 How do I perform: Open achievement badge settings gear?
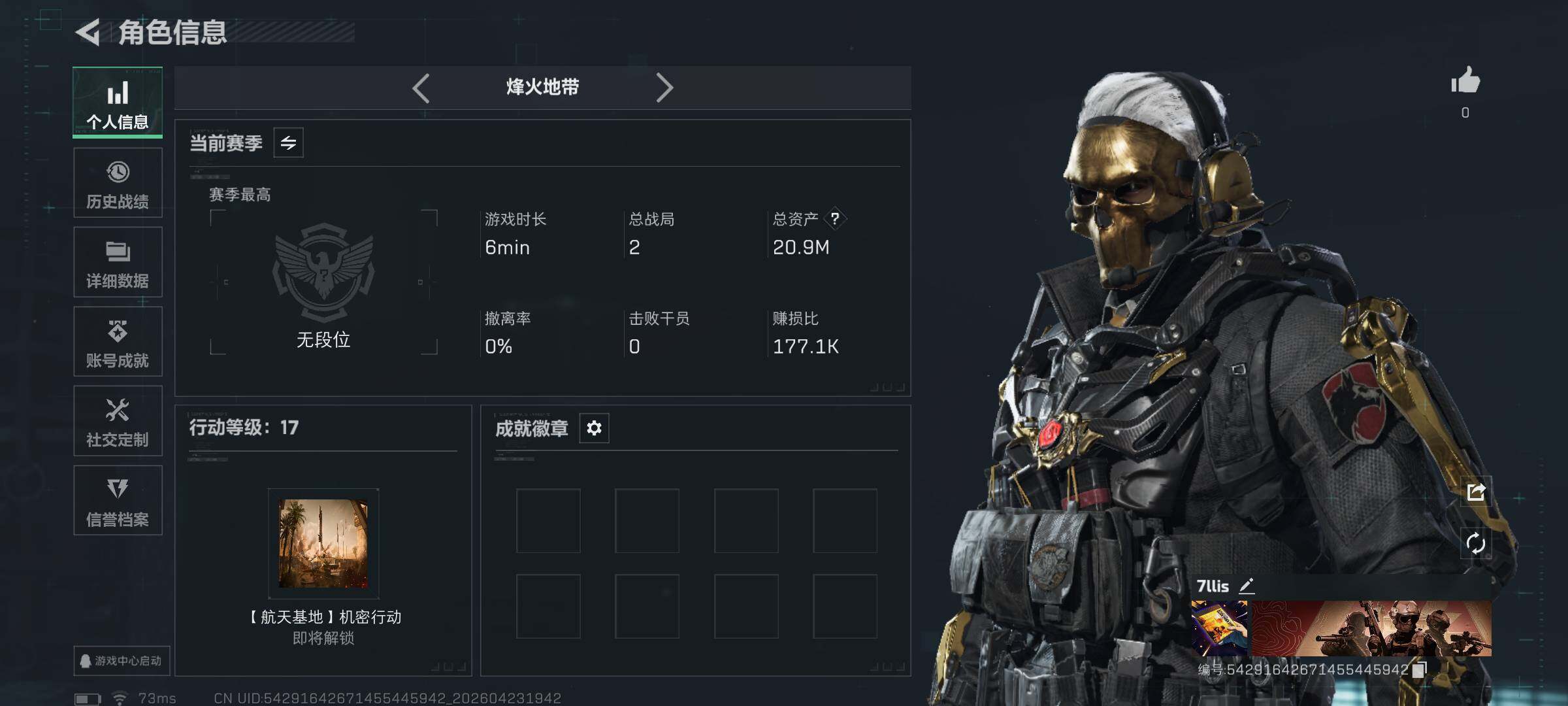594,428
